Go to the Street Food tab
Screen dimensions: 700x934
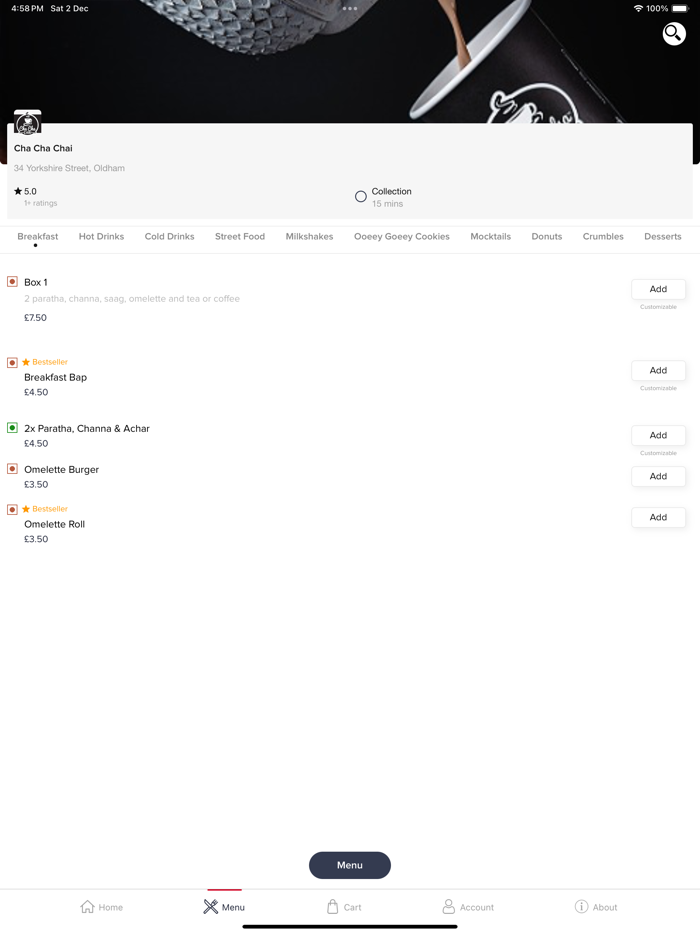(x=239, y=236)
